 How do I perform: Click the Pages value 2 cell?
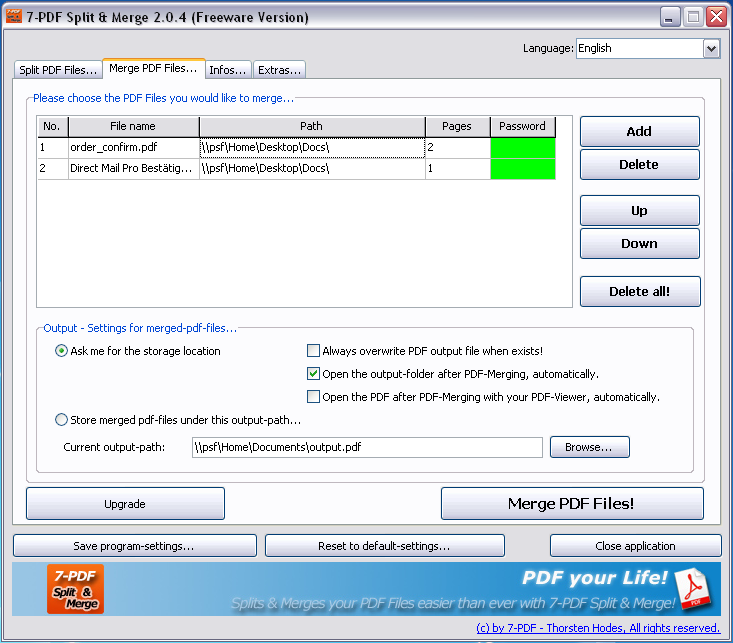(x=458, y=148)
